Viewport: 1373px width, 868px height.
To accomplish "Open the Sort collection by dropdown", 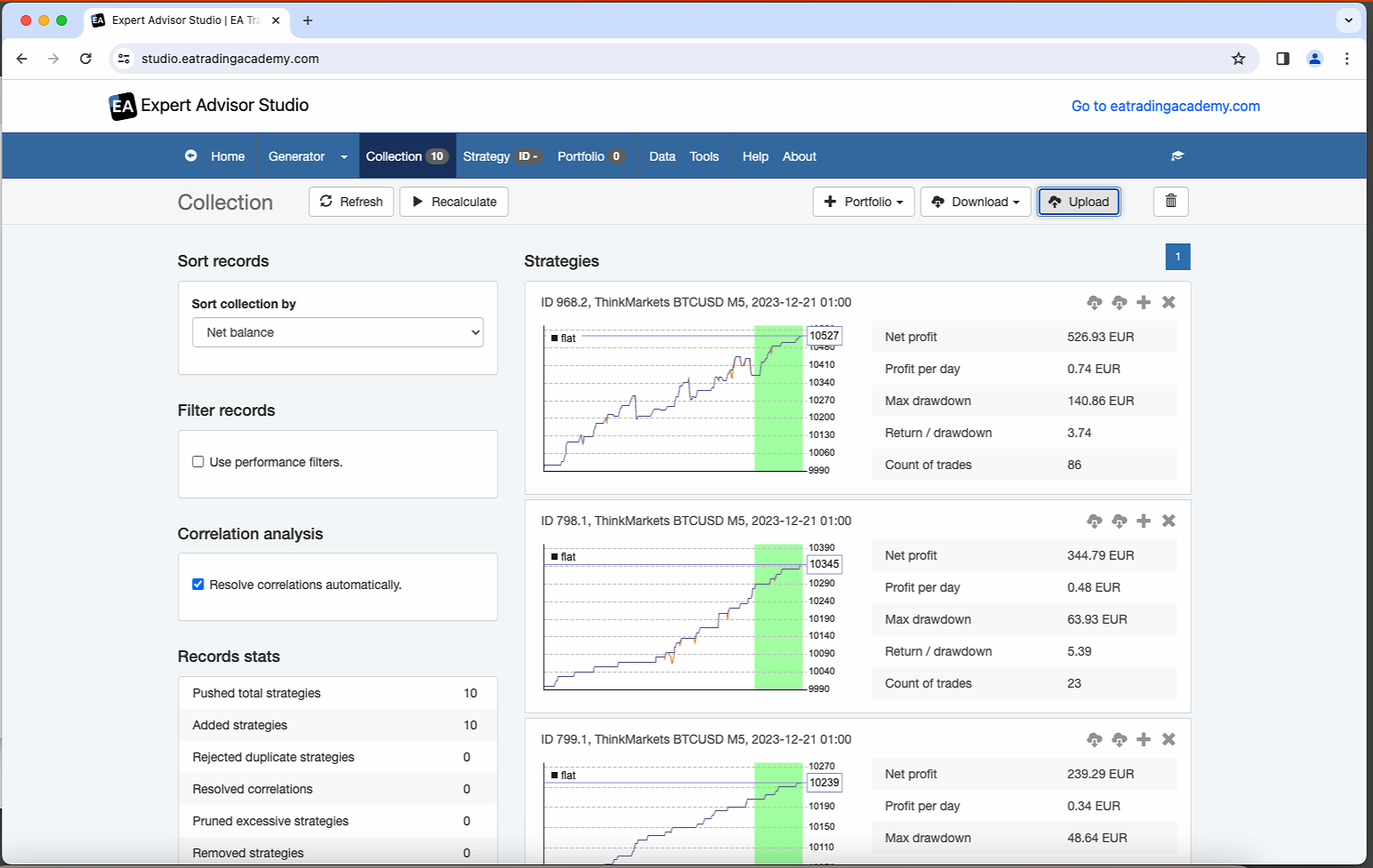I will click(338, 332).
